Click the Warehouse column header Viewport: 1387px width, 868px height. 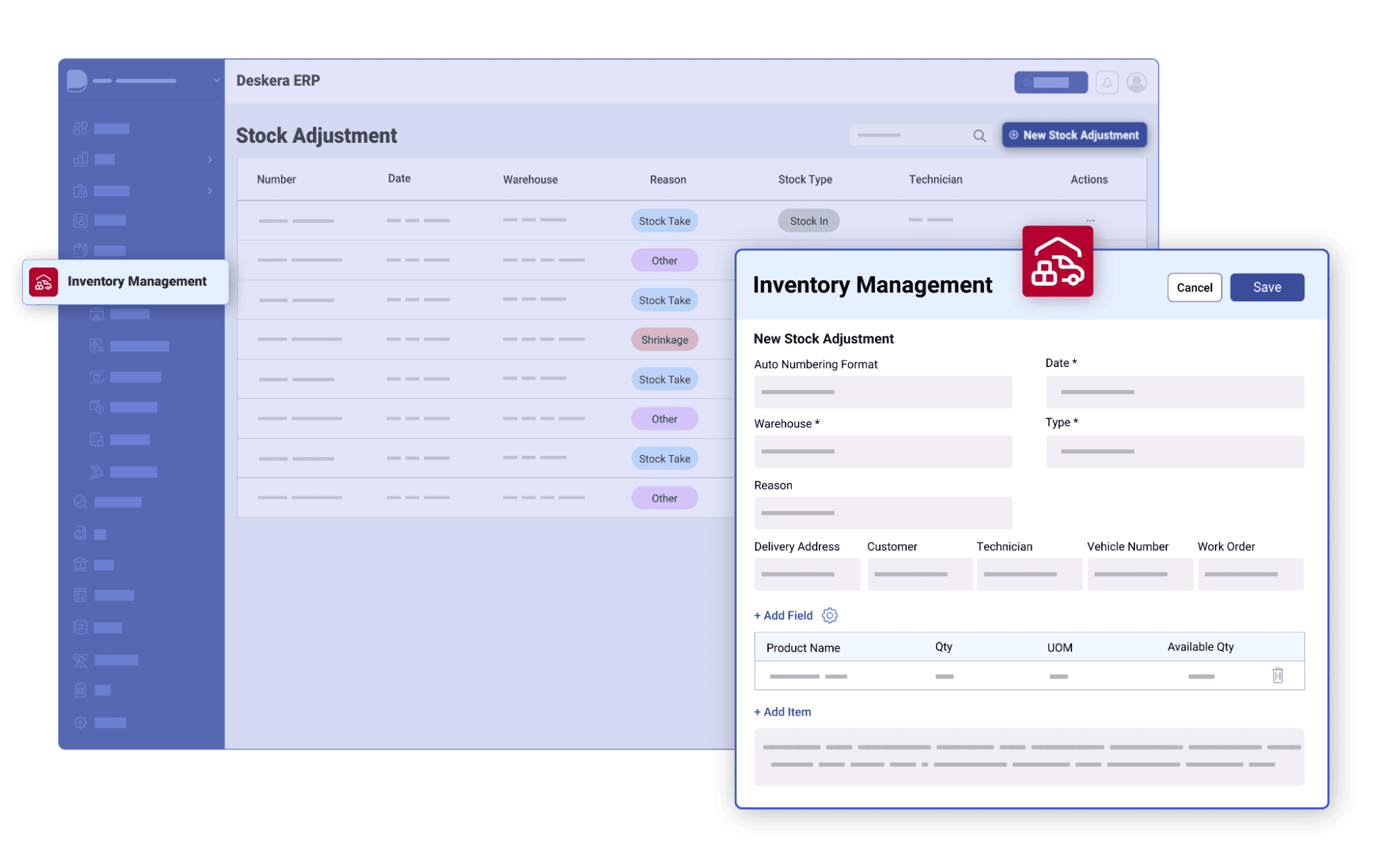(530, 180)
